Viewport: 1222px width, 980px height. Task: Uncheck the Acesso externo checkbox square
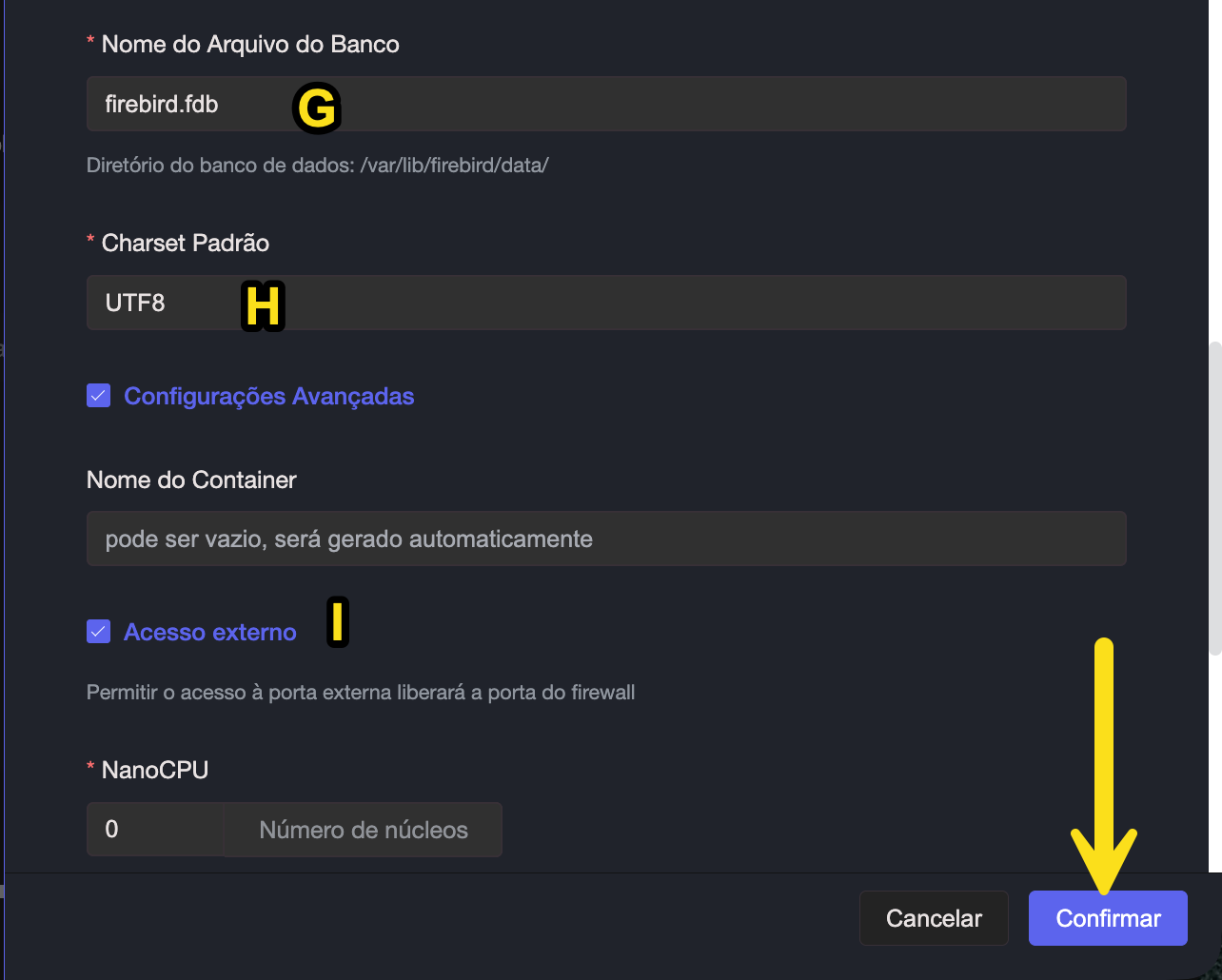pos(99,632)
